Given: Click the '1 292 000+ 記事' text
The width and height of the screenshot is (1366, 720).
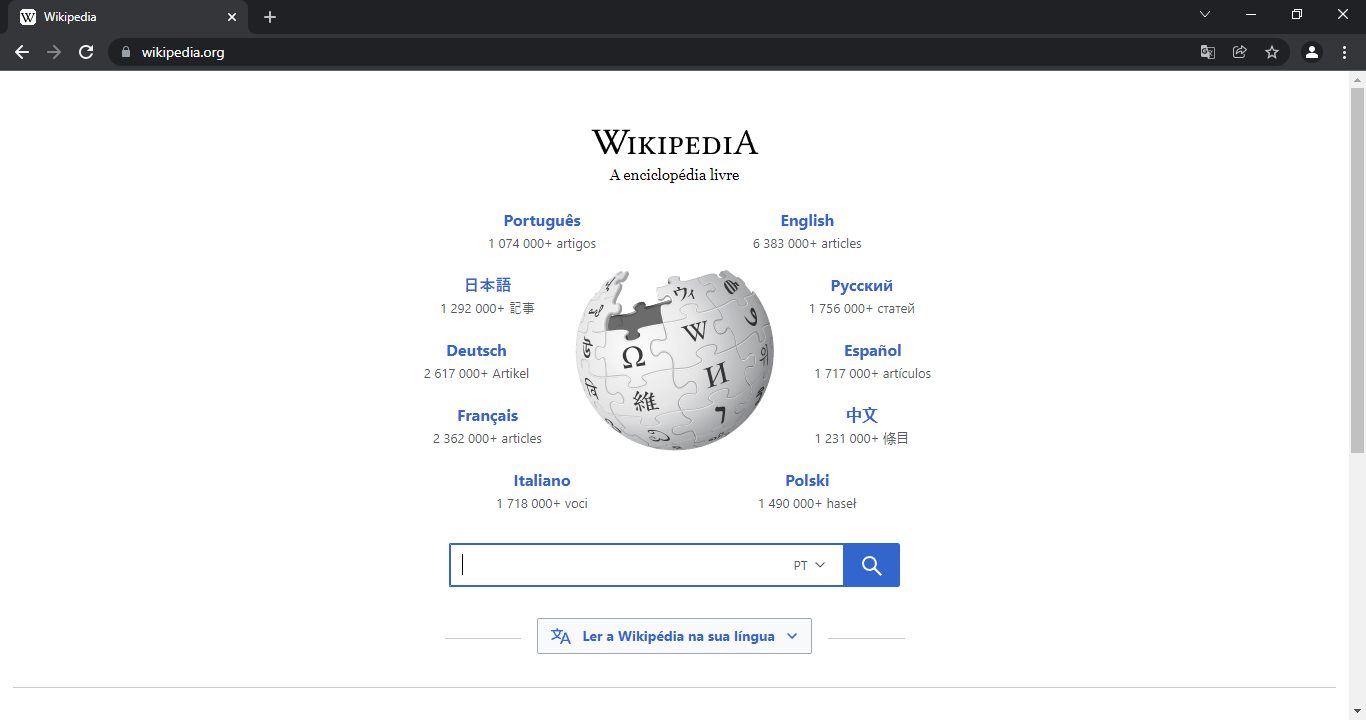Looking at the screenshot, I should point(488,309).
